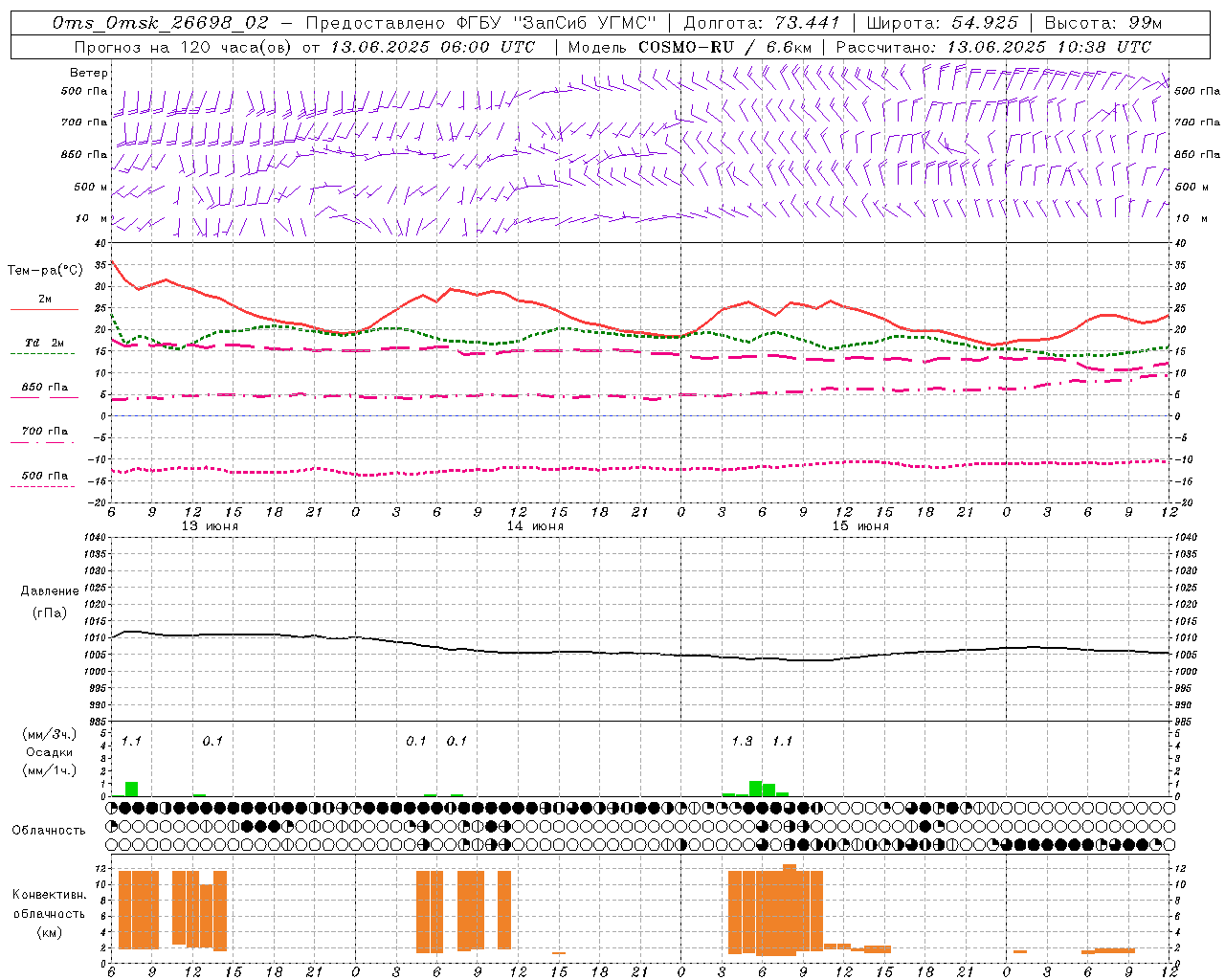1225x980 pixels.
Task: Click the "Модель COSMO-RU / 6.6км" text
Action: click(690, 47)
